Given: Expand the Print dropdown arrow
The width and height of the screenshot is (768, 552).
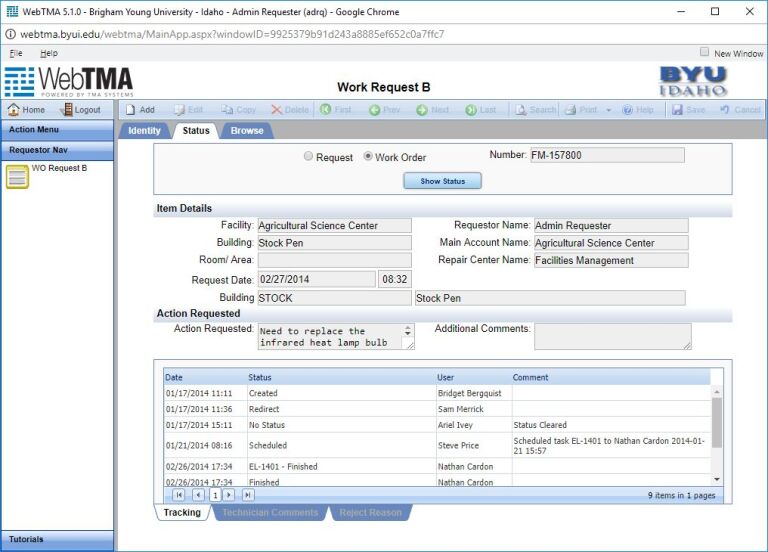Looking at the screenshot, I should coord(608,110).
